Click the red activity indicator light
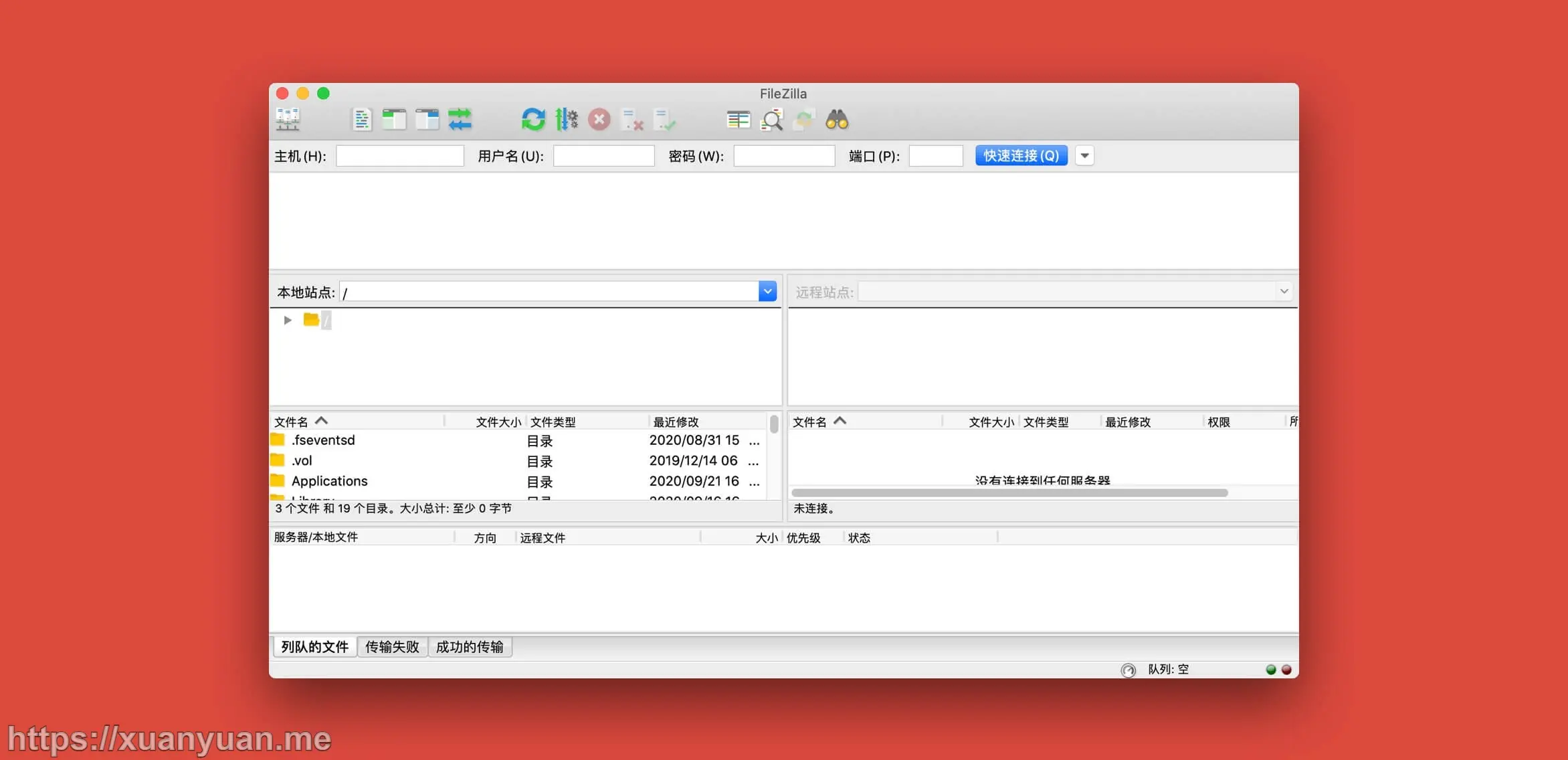Screen dimensions: 1568x760 1286,670
